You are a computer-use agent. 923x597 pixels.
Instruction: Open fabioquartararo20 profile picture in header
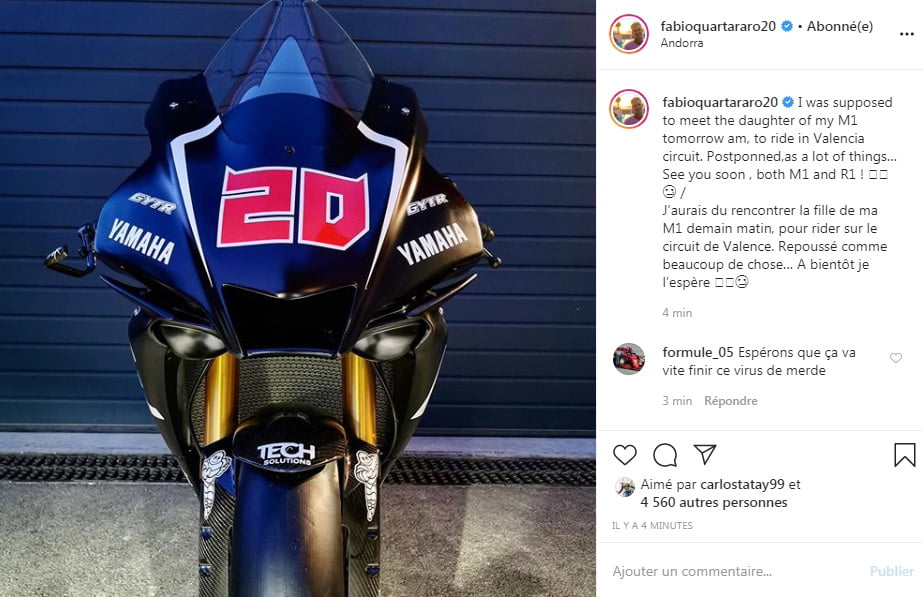[629, 34]
